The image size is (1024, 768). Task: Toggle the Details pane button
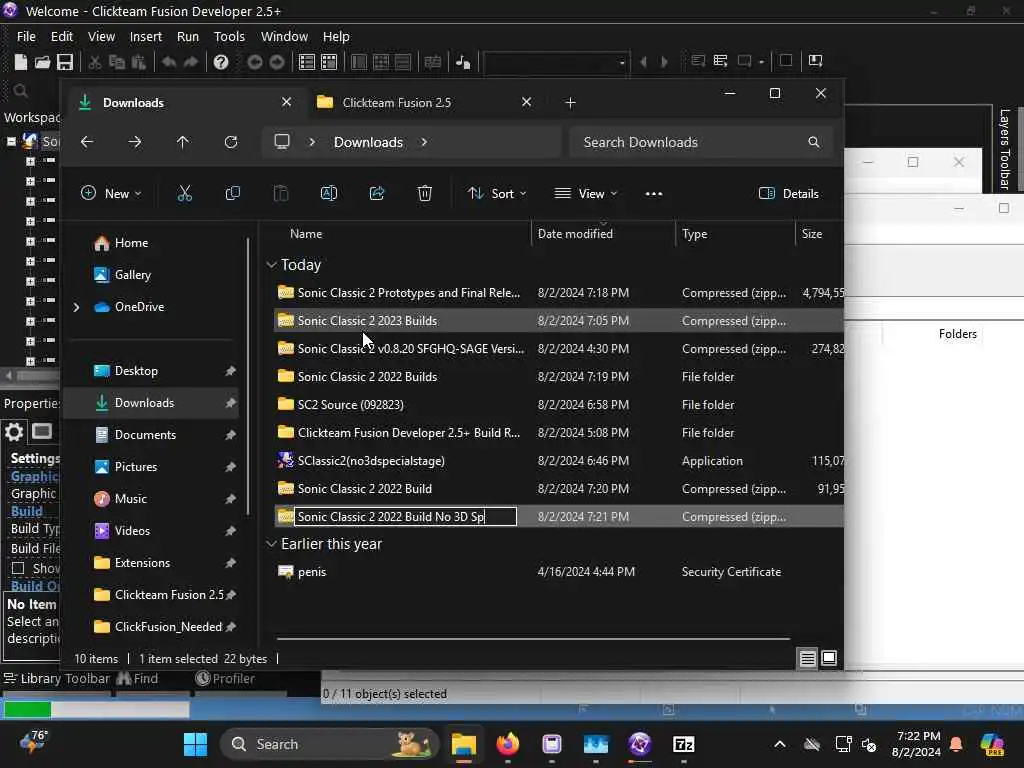(x=789, y=193)
